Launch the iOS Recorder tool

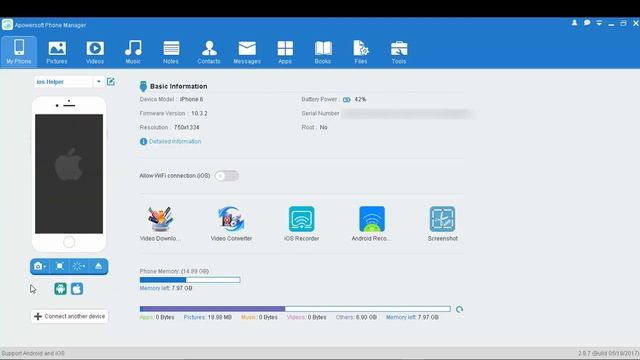(x=302, y=224)
